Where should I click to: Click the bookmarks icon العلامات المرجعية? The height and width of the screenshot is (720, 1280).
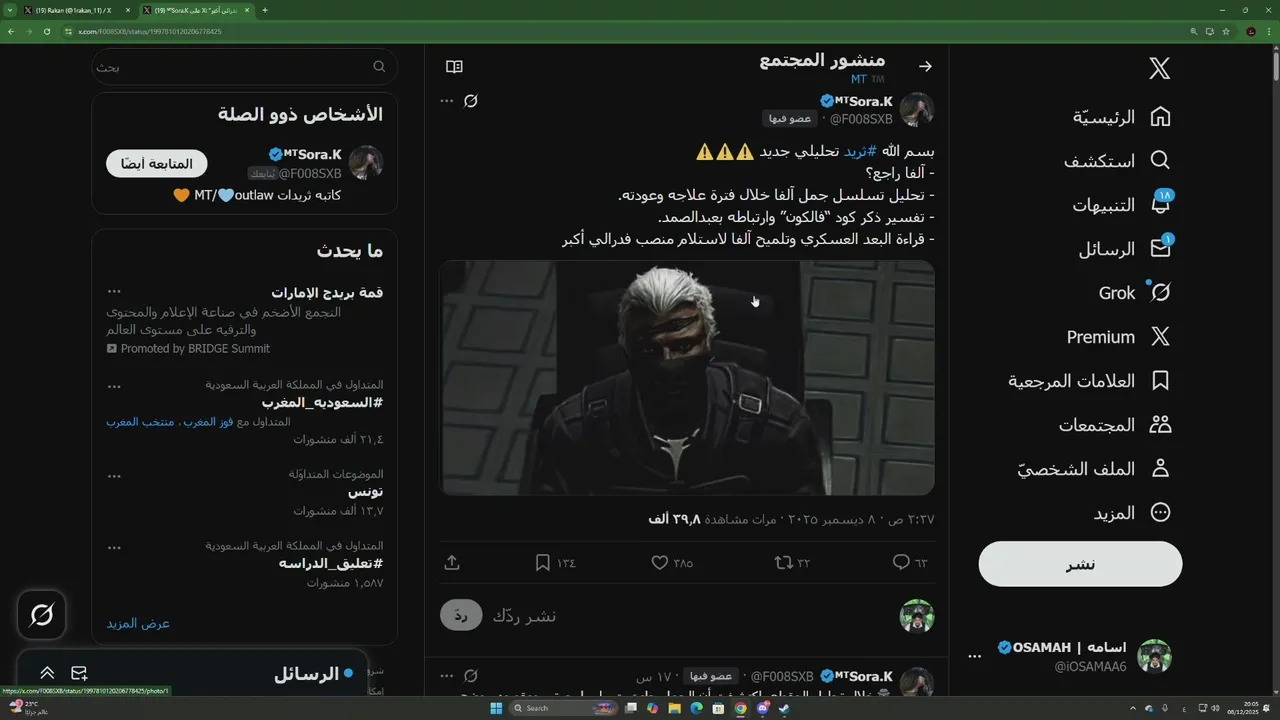(1160, 381)
